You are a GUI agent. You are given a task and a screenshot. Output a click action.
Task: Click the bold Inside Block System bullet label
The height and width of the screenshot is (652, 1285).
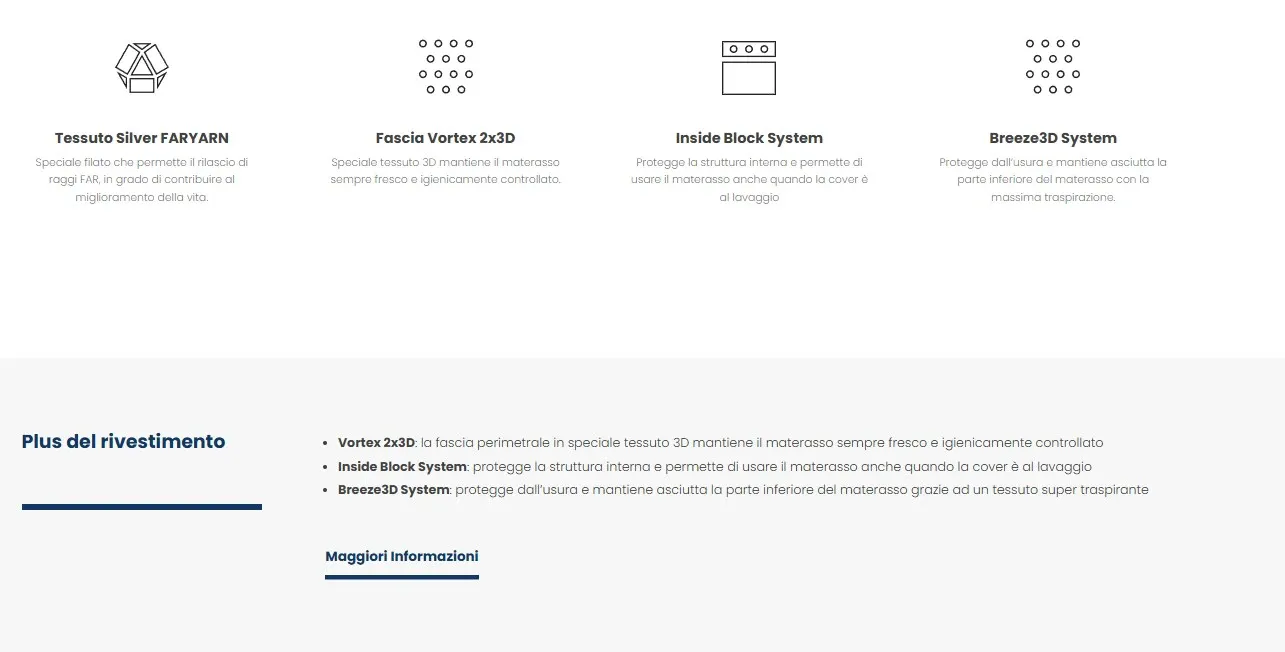point(402,467)
